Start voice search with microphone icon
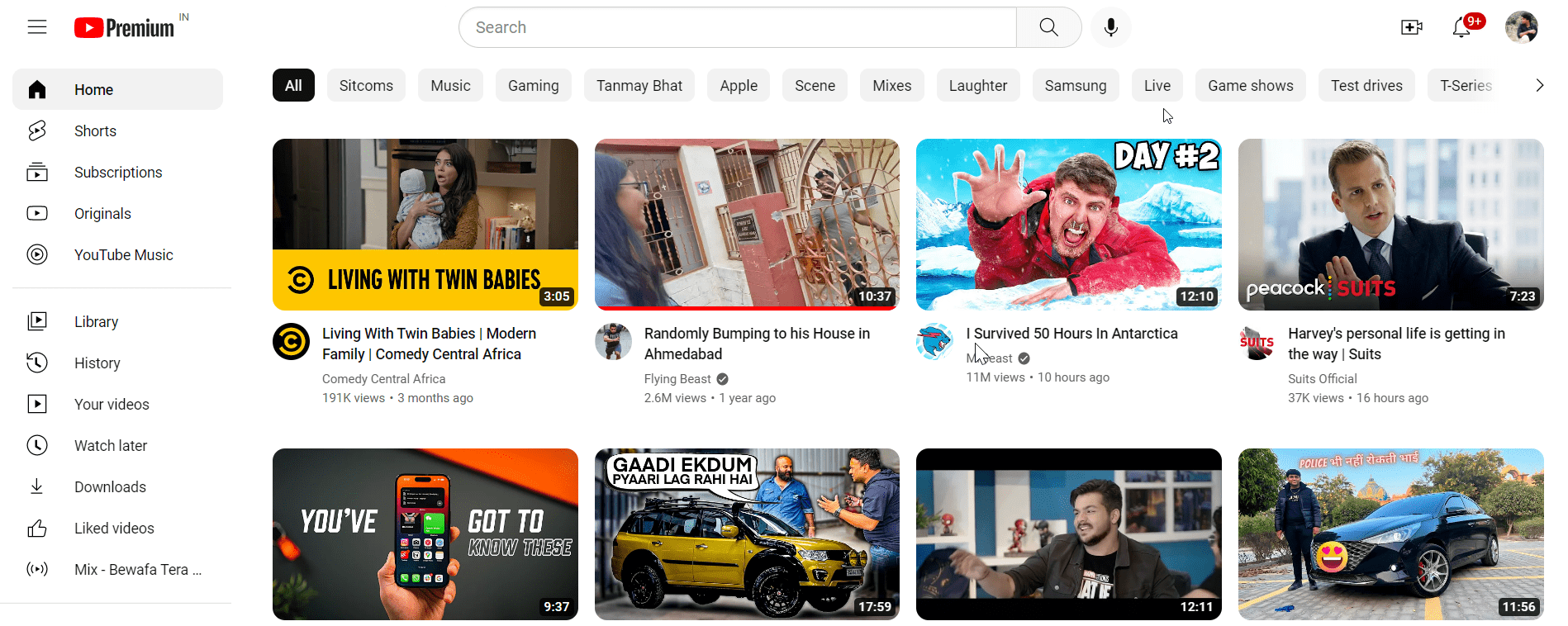Image resolution: width=1568 pixels, height=626 pixels. click(x=1111, y=27)
